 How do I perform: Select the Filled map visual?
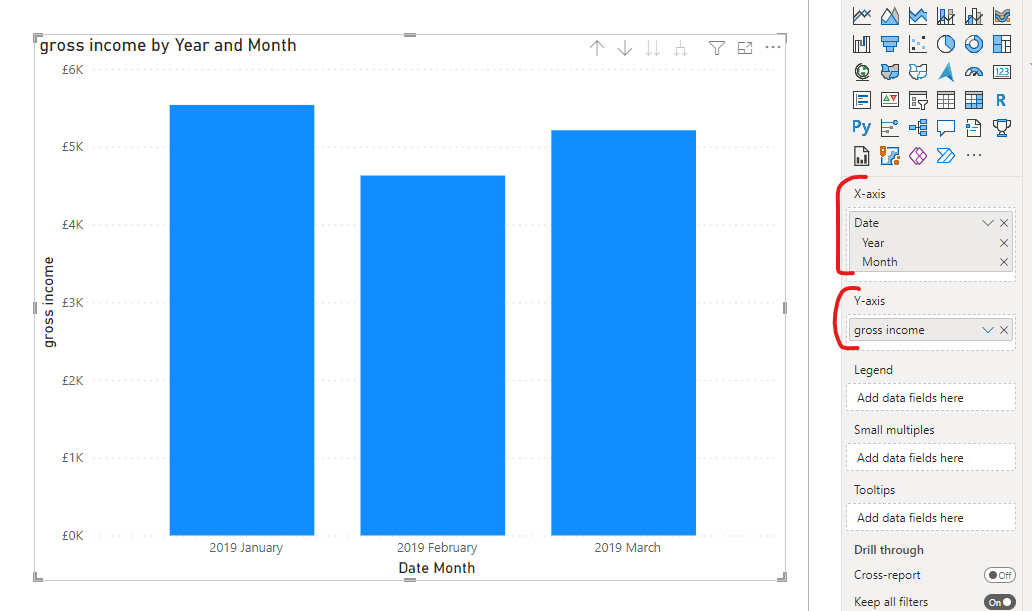890,72
